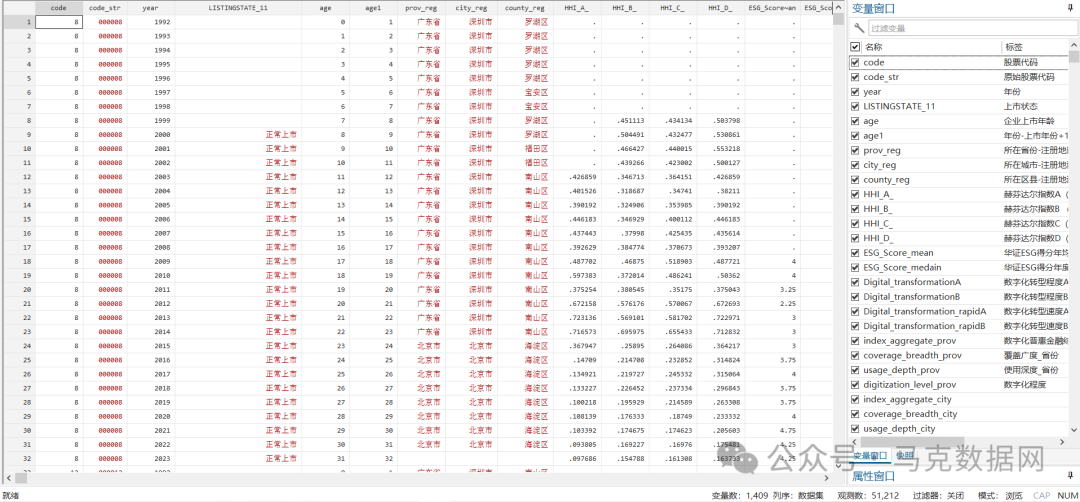Click the data grid horizontal scrollbar thumb
1080x502 pixels.
21,477
